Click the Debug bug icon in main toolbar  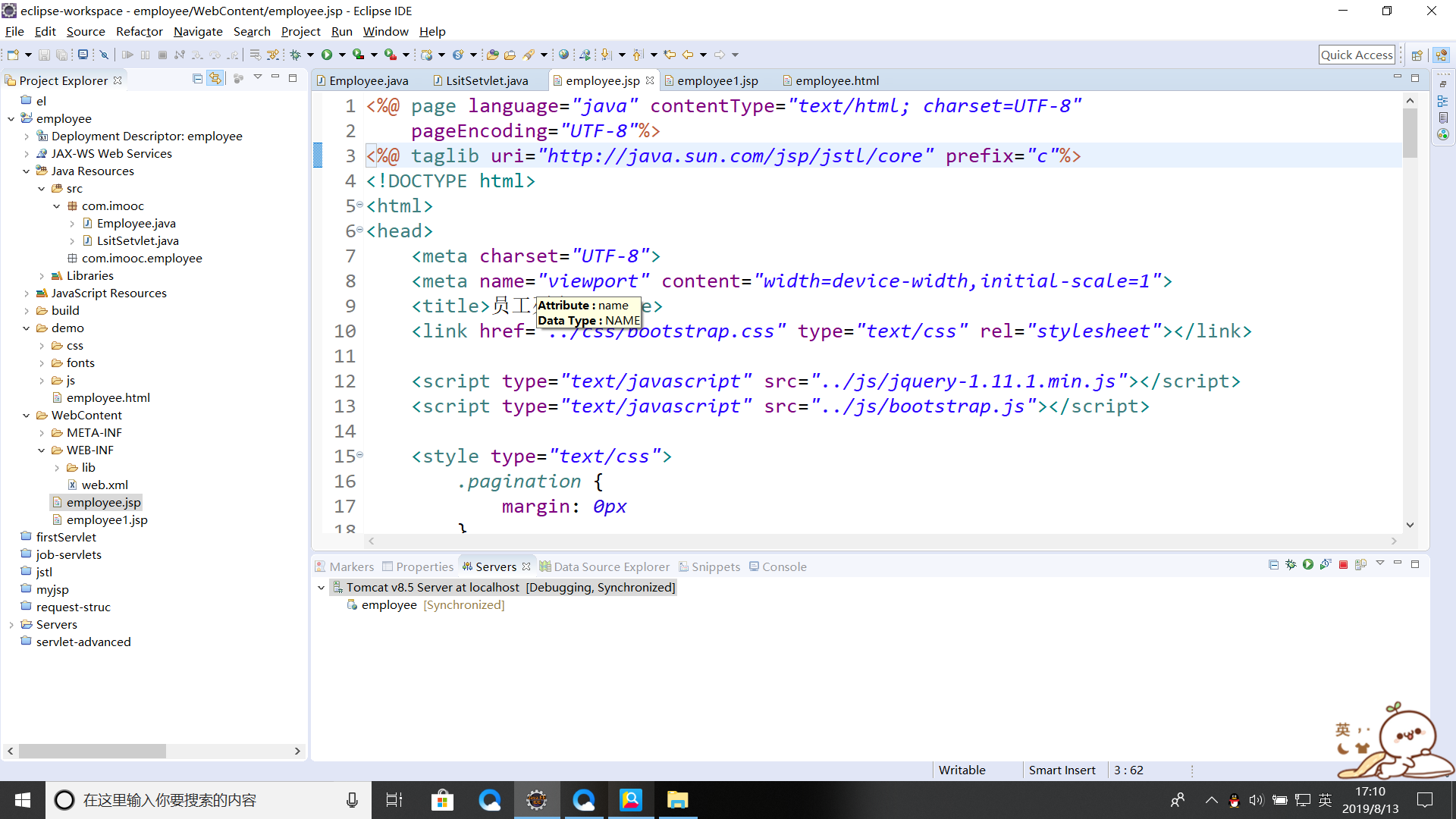[x=296, y=55]
